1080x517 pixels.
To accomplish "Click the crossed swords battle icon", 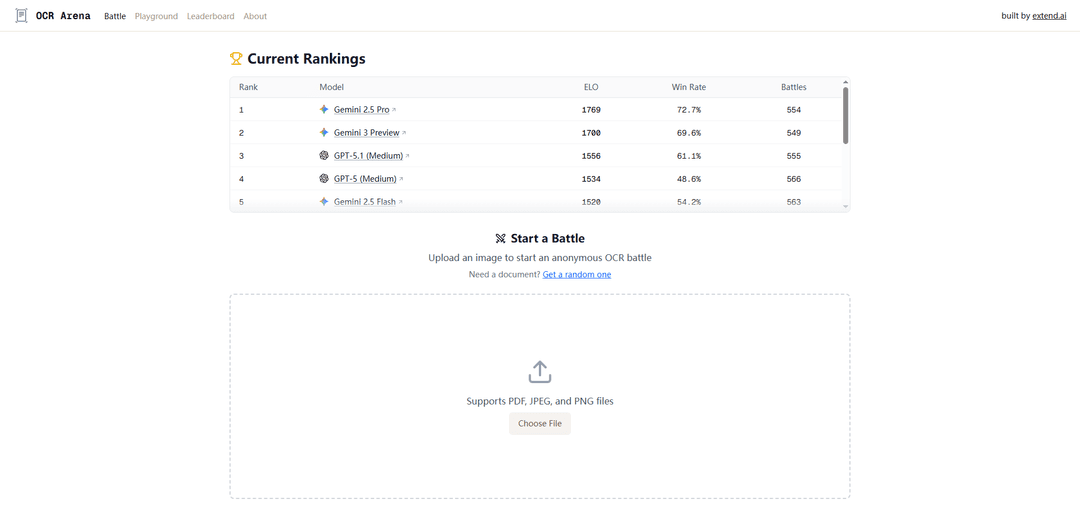I will tap(501, 239).
